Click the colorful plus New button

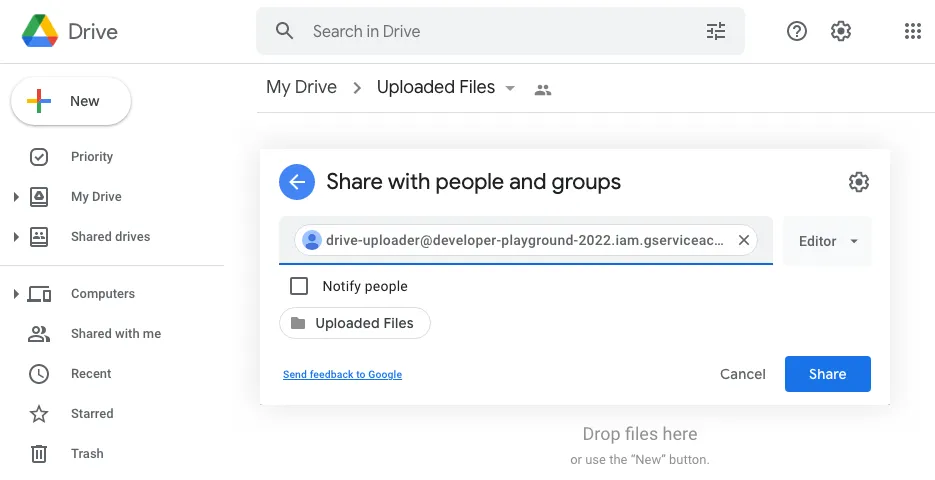pos(71,101)
